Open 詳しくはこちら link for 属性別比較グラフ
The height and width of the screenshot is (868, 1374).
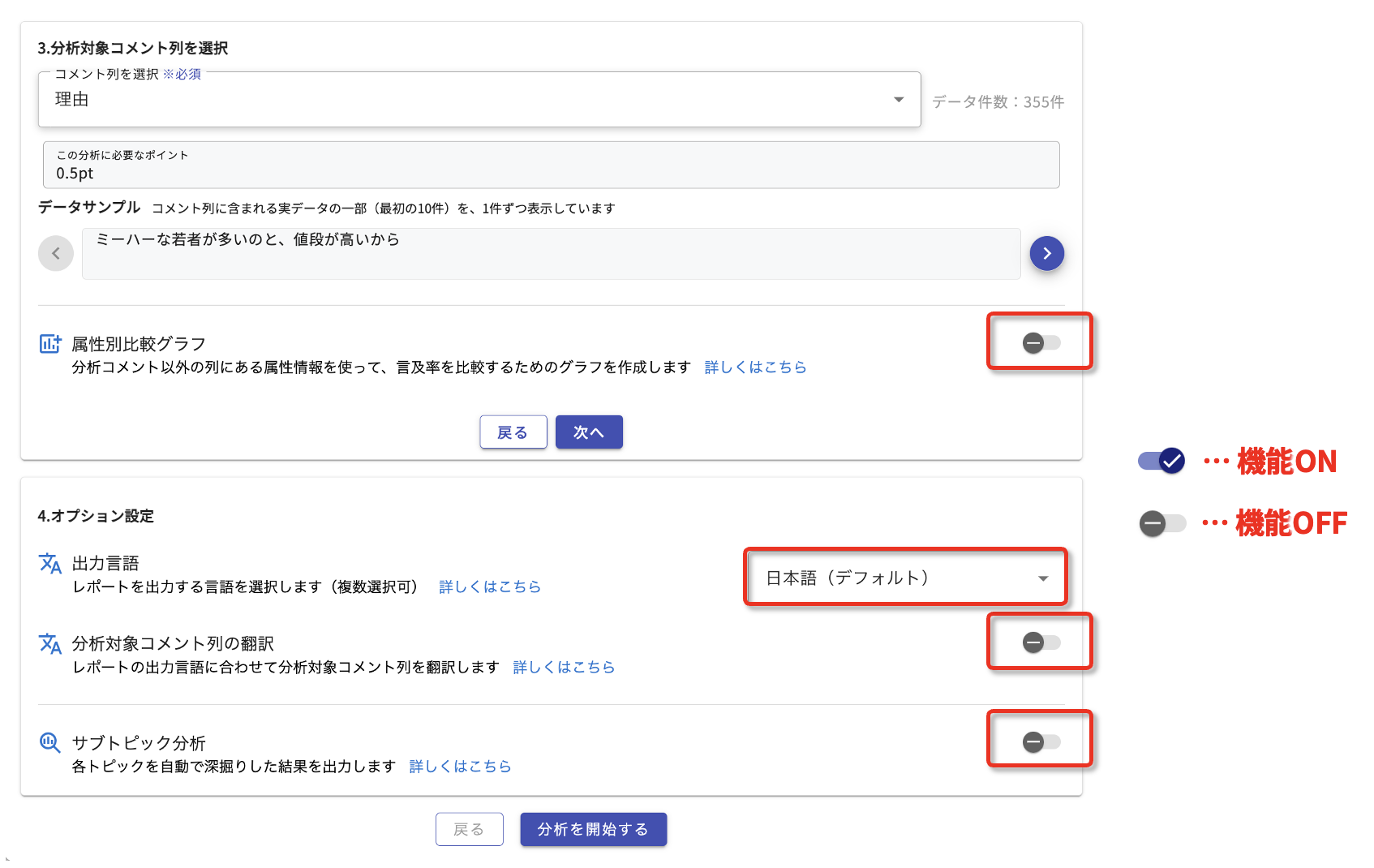click(x=755, y=367)
